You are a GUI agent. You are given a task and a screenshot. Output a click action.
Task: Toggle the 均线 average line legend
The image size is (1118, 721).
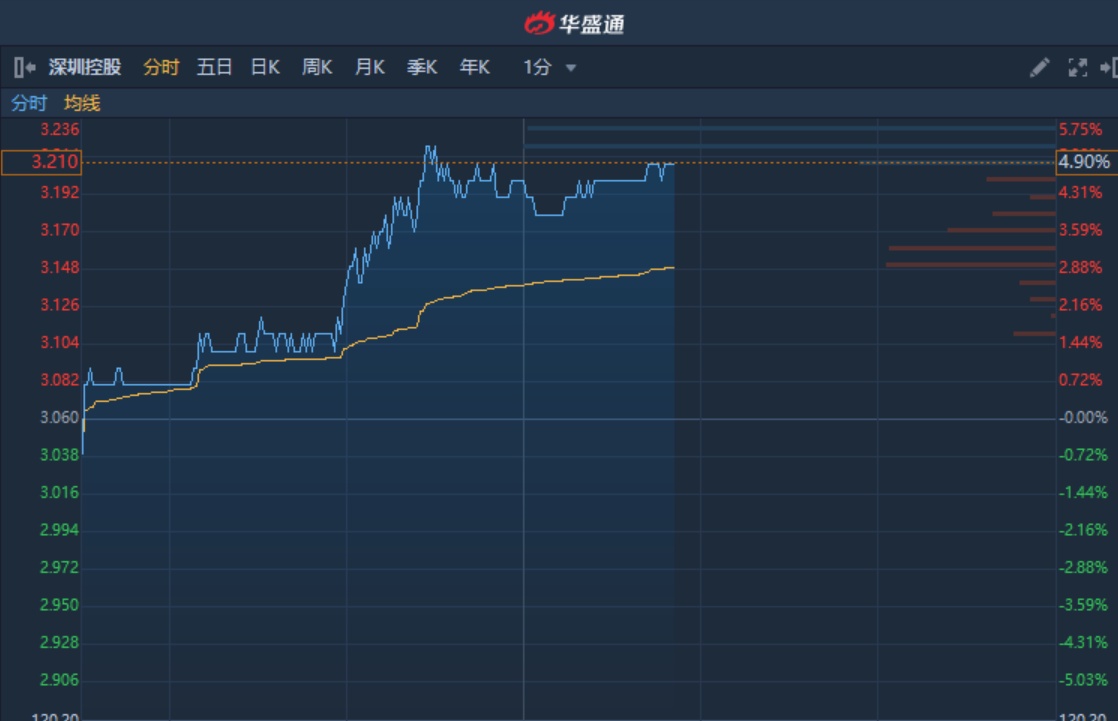click(x=82, y=103)
